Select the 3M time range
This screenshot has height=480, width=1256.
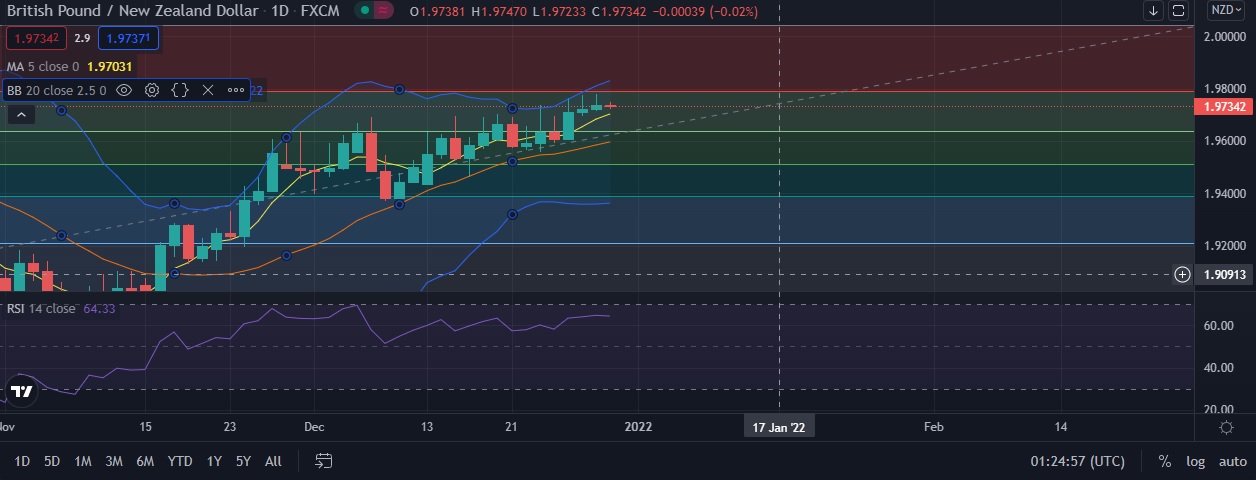tap(114, 461)
